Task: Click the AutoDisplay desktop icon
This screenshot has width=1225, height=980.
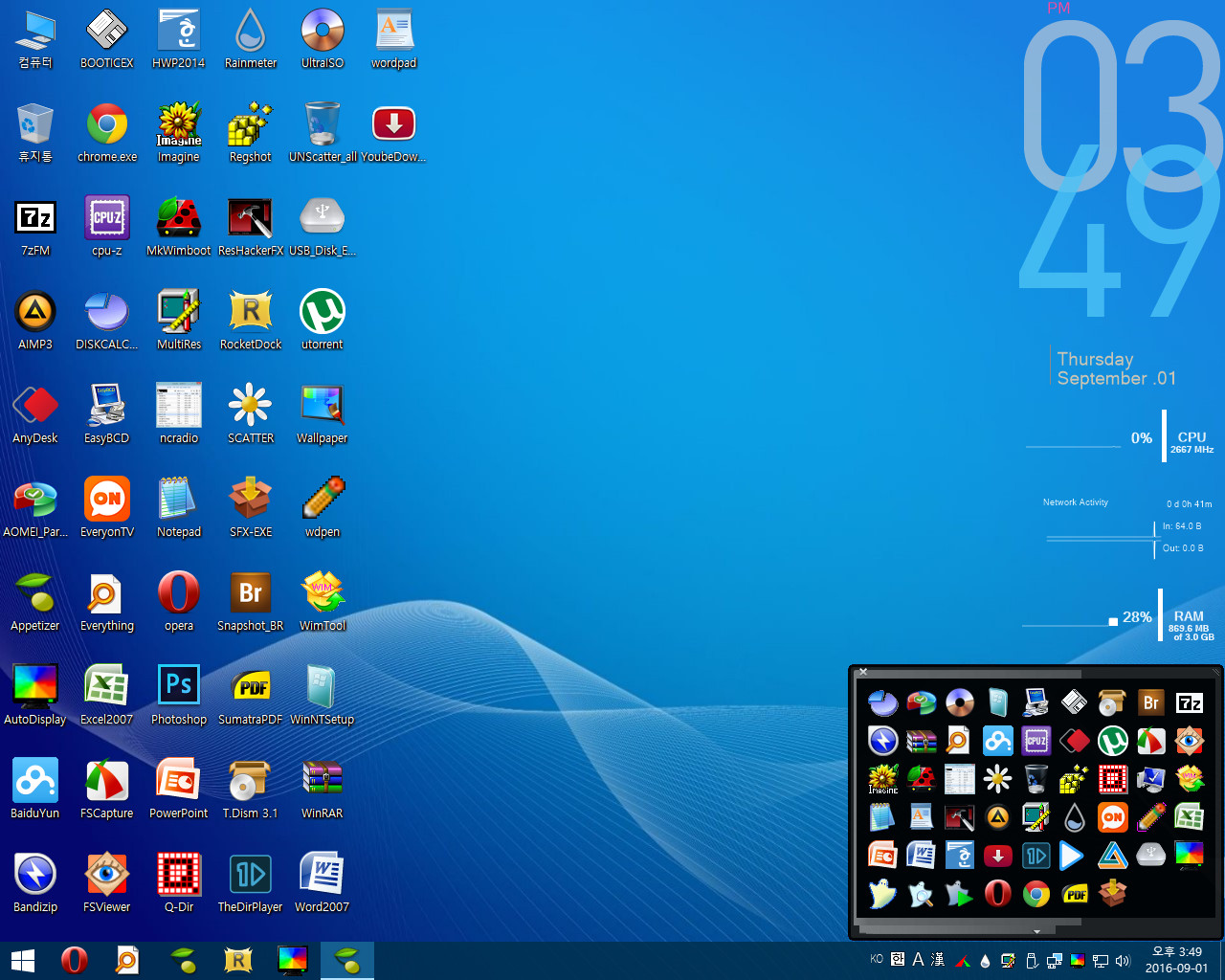Action: (35, 697)
